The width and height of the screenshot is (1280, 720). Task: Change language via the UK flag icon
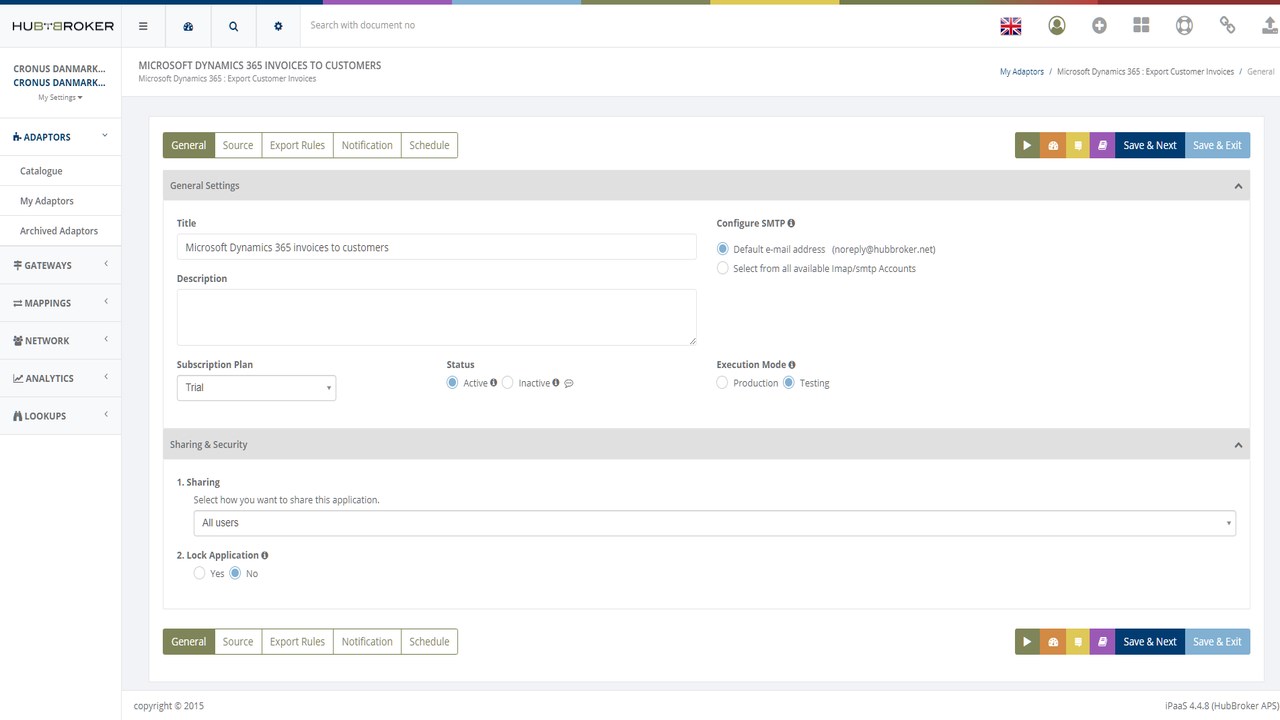pos(1011,26)
